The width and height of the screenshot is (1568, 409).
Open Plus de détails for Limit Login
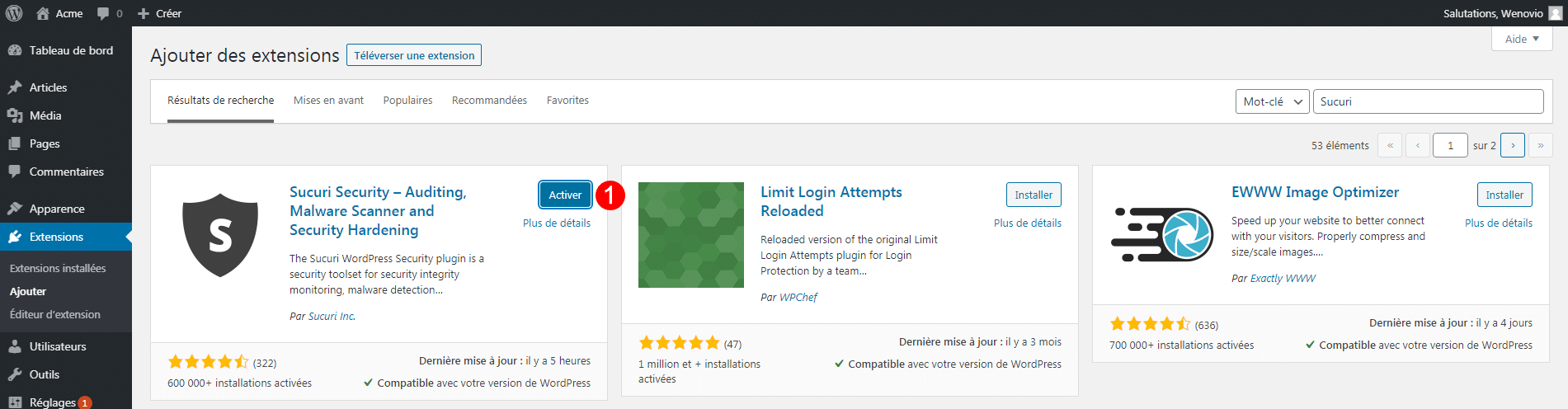tap(1028, 223)
